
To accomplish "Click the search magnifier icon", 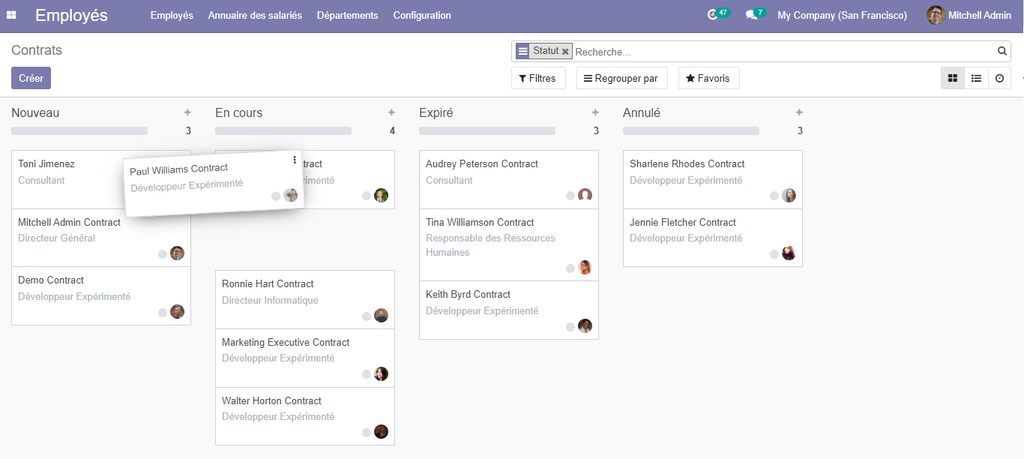I will [1002, 51].
